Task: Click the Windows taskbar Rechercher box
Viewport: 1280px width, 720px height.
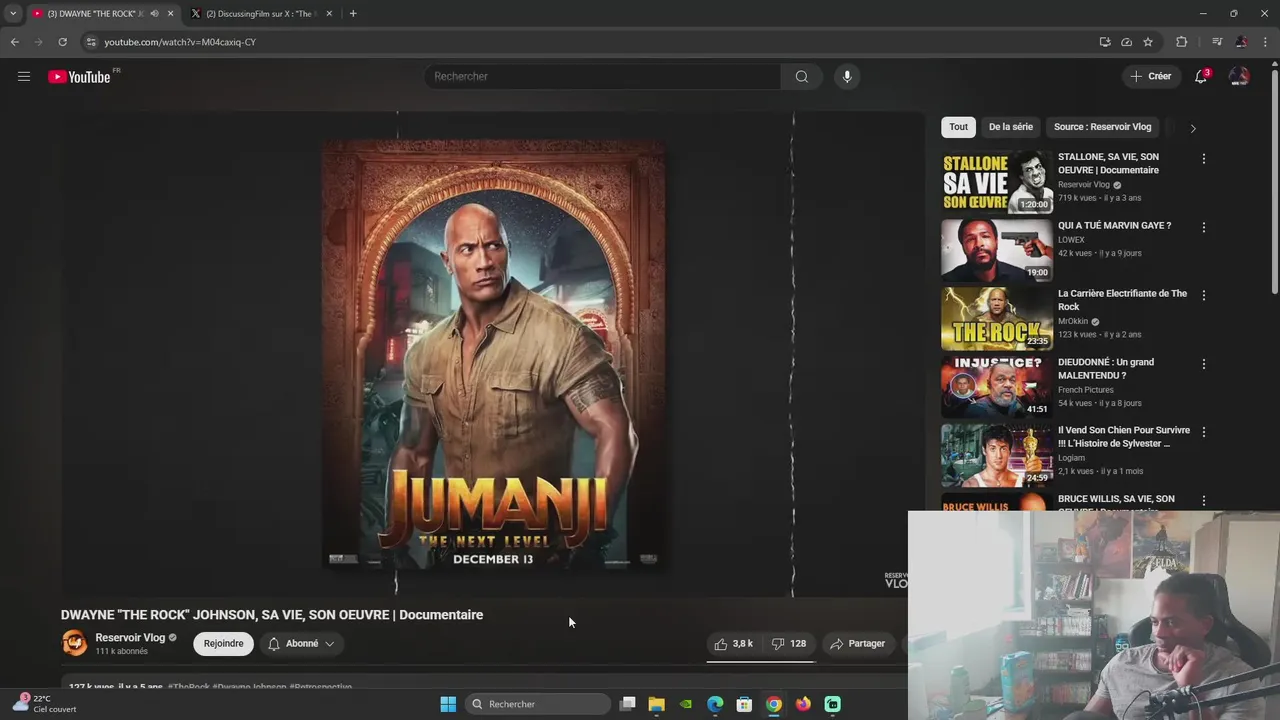Action: click(539, 704)
